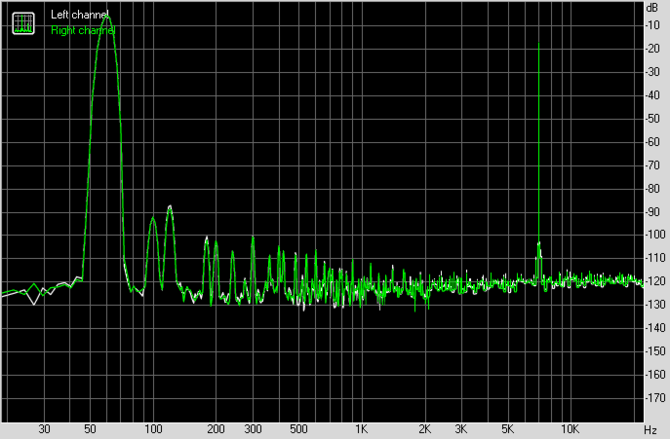Image resolution: width=670 pixels, height=439 pixels.
Task: Click the '-110' dB axis value
Action: tap(655, 258)
